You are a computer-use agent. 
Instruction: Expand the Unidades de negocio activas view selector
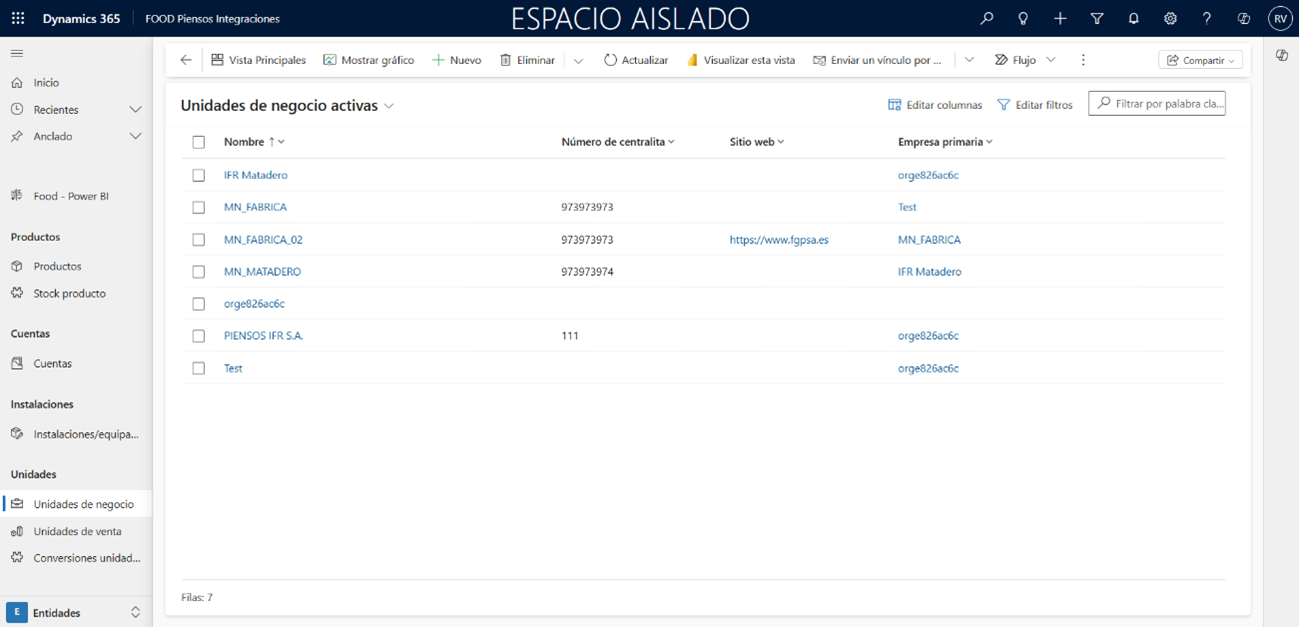click(x=389, y=106)
